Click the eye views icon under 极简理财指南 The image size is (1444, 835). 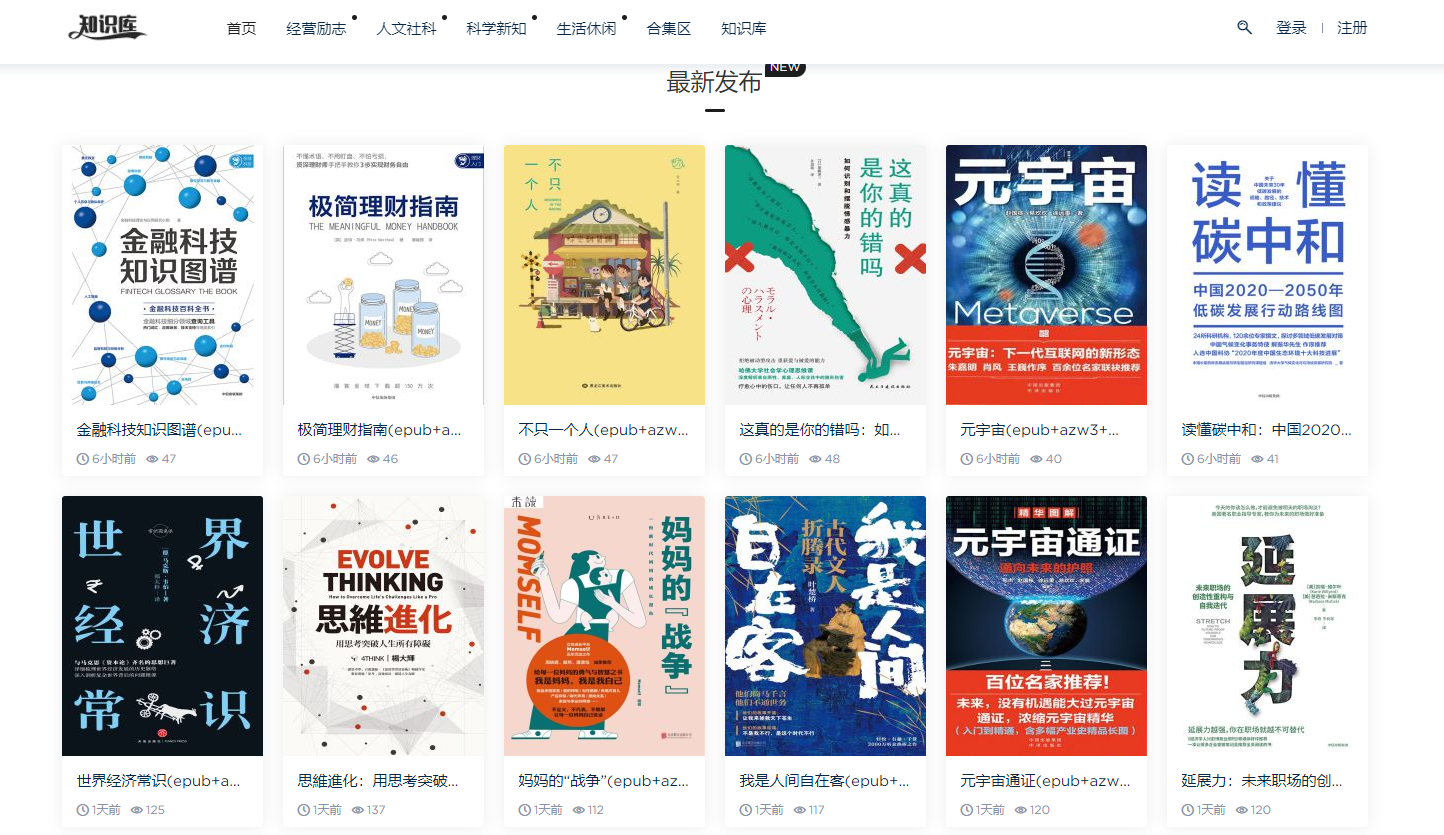pos(373,459)
